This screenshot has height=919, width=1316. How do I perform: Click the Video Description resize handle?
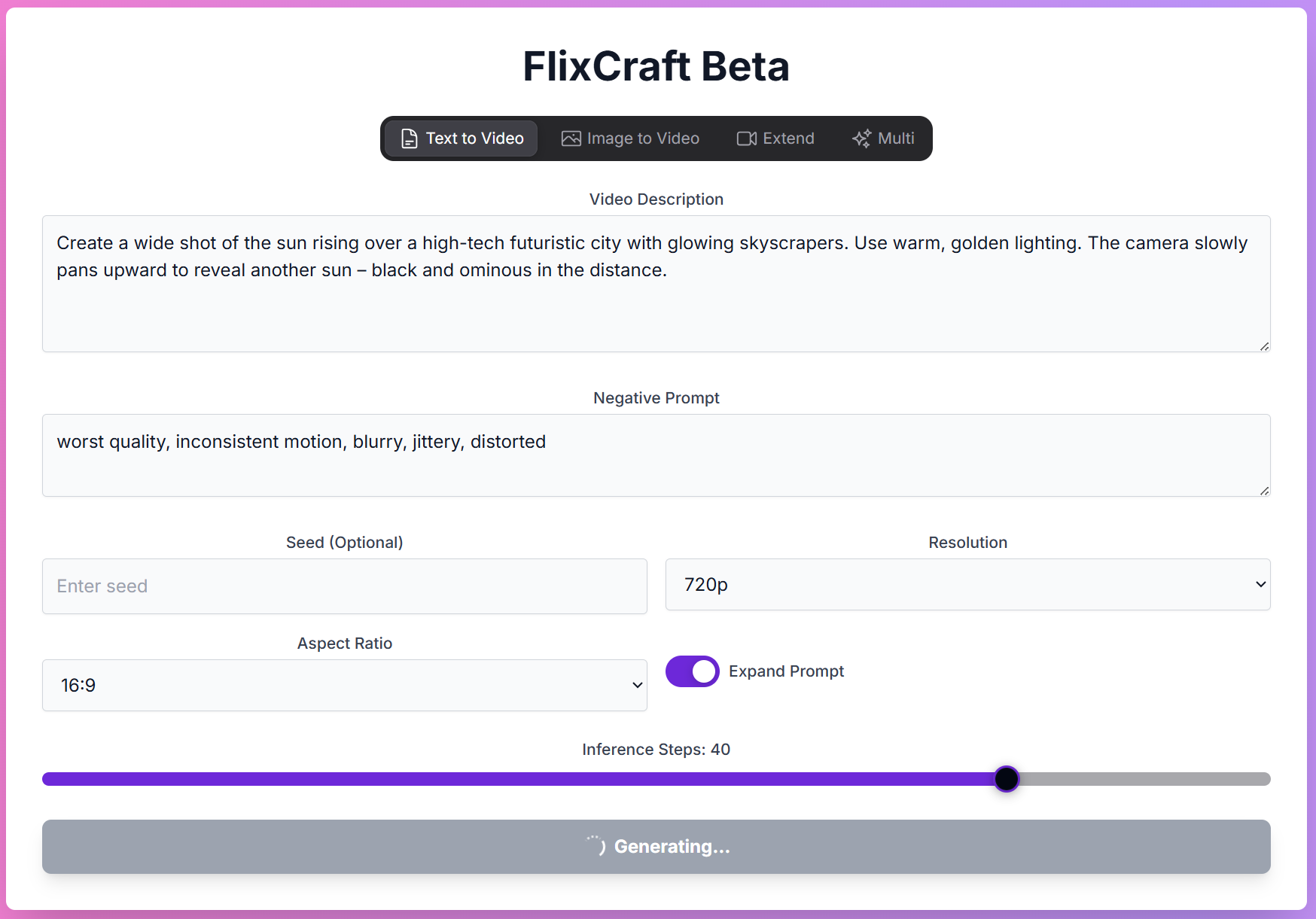[x=1264, y=346]
